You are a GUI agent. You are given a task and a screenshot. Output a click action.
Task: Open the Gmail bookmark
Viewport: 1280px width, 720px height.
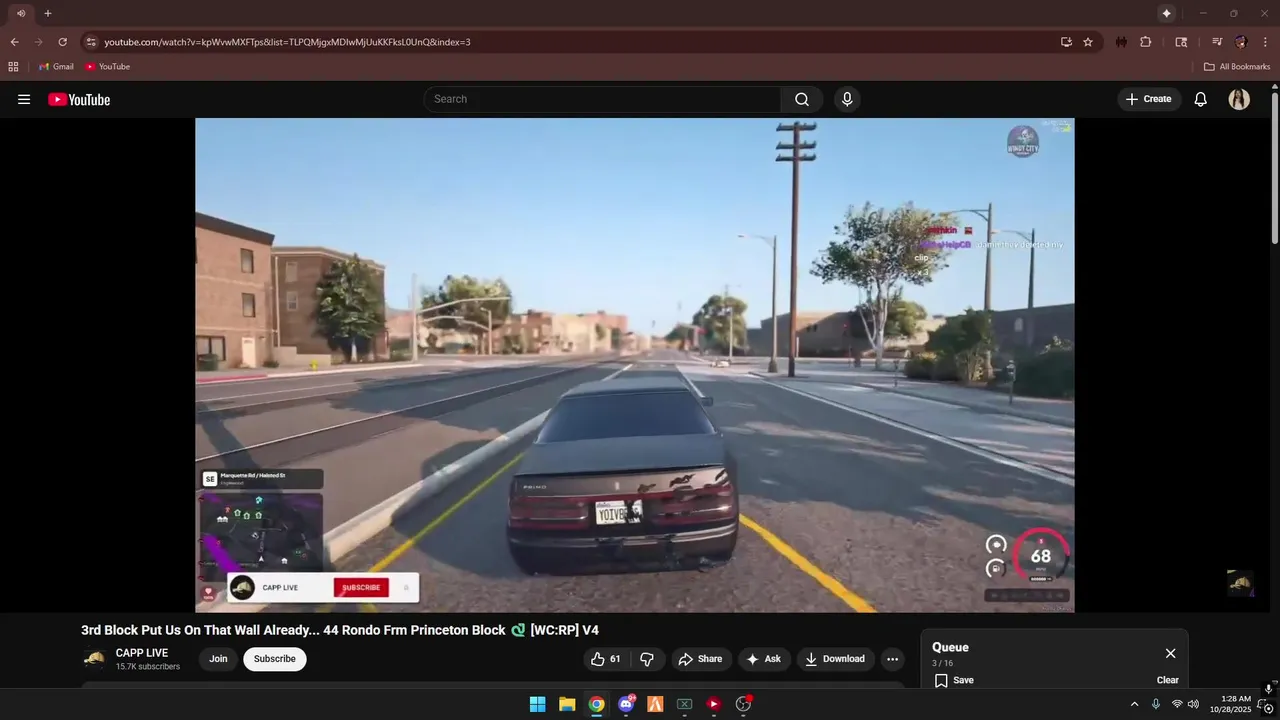[56, 67]
